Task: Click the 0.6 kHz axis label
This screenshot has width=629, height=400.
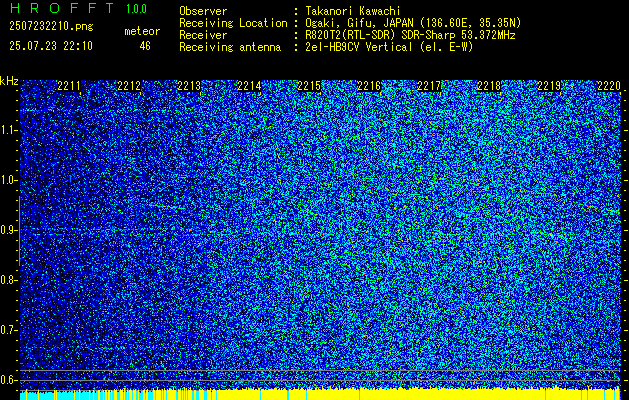Action: pyautogui.click(x=7, y=380)
